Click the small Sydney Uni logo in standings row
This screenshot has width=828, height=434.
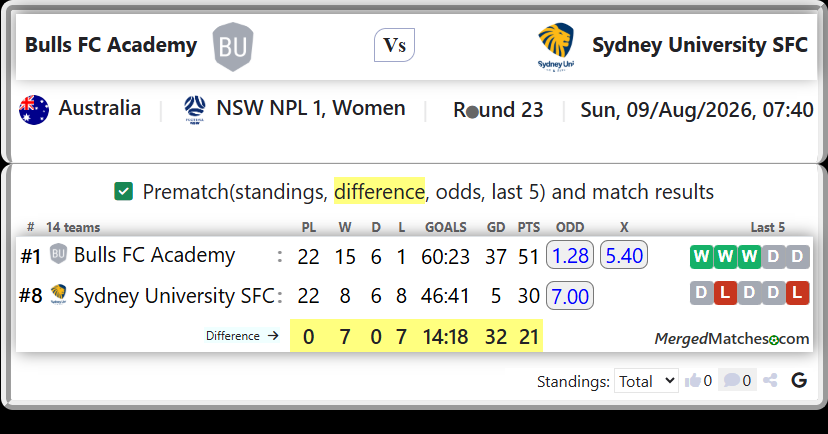coord(59,295)
